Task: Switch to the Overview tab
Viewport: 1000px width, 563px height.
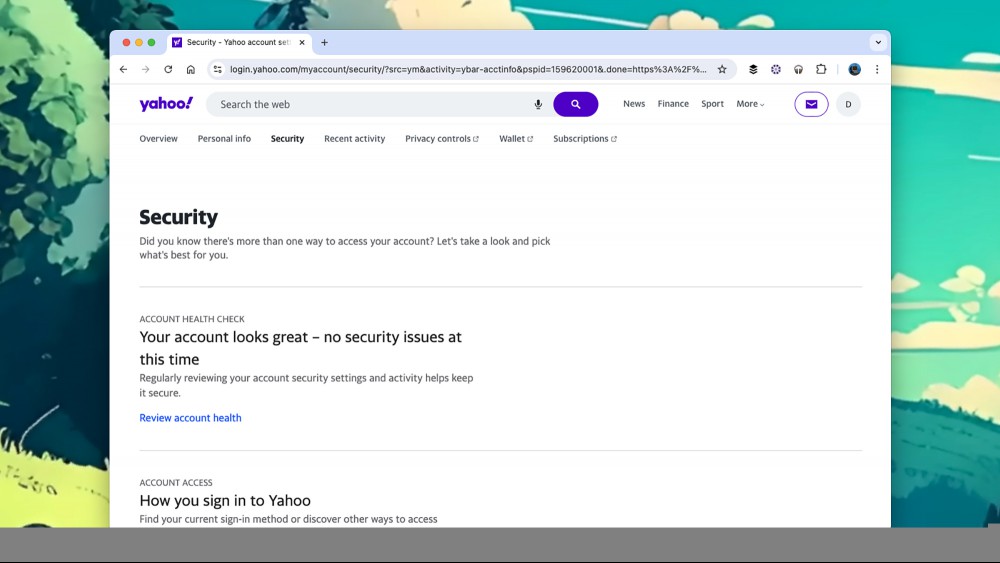Action: pyautogui.click(x=158, y=138)
